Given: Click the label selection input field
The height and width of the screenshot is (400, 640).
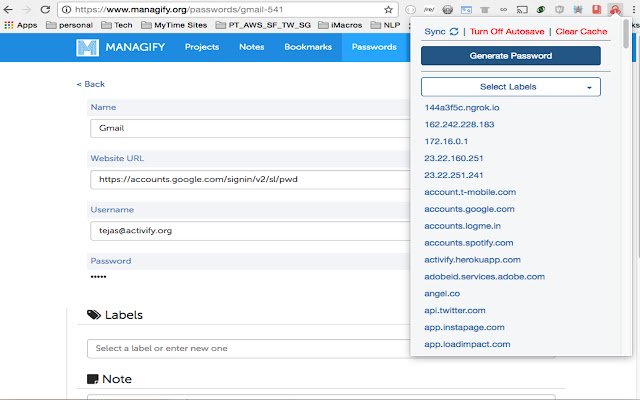Looking at the screenshot, I should point(249,349).
